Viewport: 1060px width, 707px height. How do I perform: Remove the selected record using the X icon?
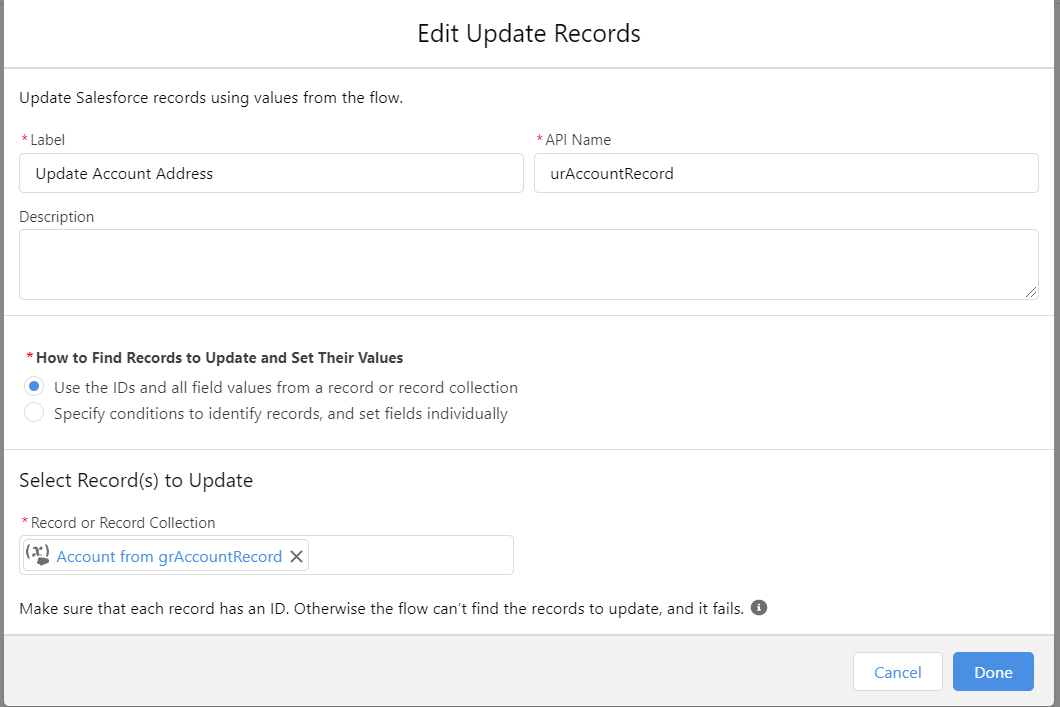(296, 555)
